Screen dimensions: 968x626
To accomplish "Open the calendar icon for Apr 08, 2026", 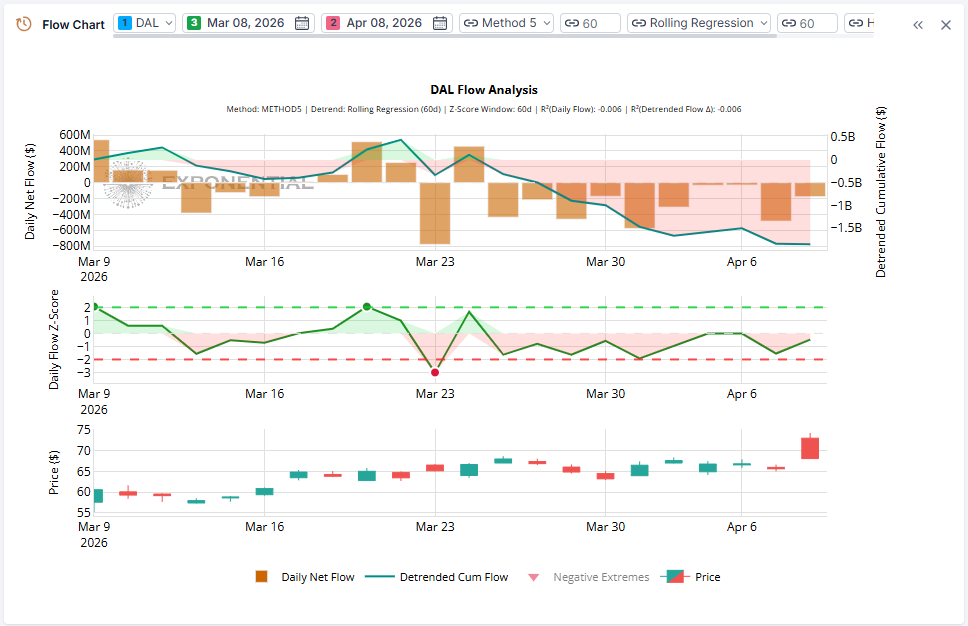I will [439, 22].
